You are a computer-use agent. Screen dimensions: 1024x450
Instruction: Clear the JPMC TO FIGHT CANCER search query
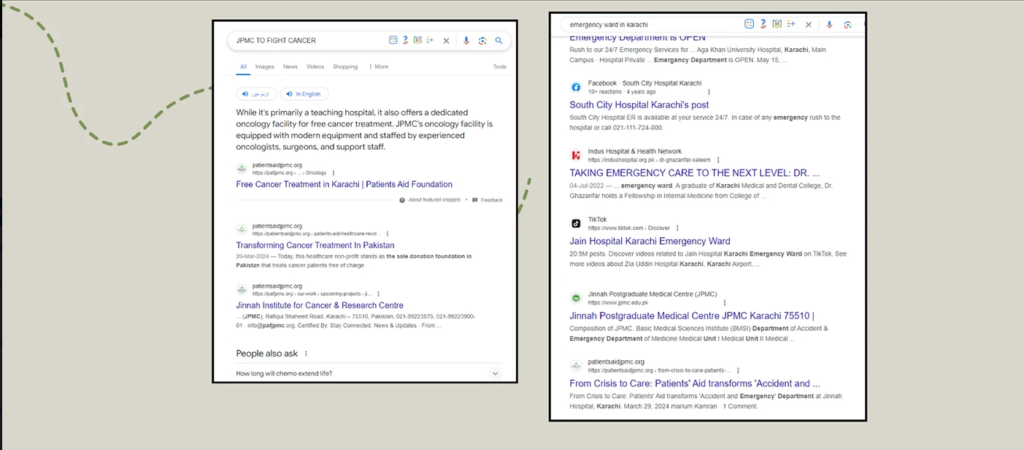446,40
